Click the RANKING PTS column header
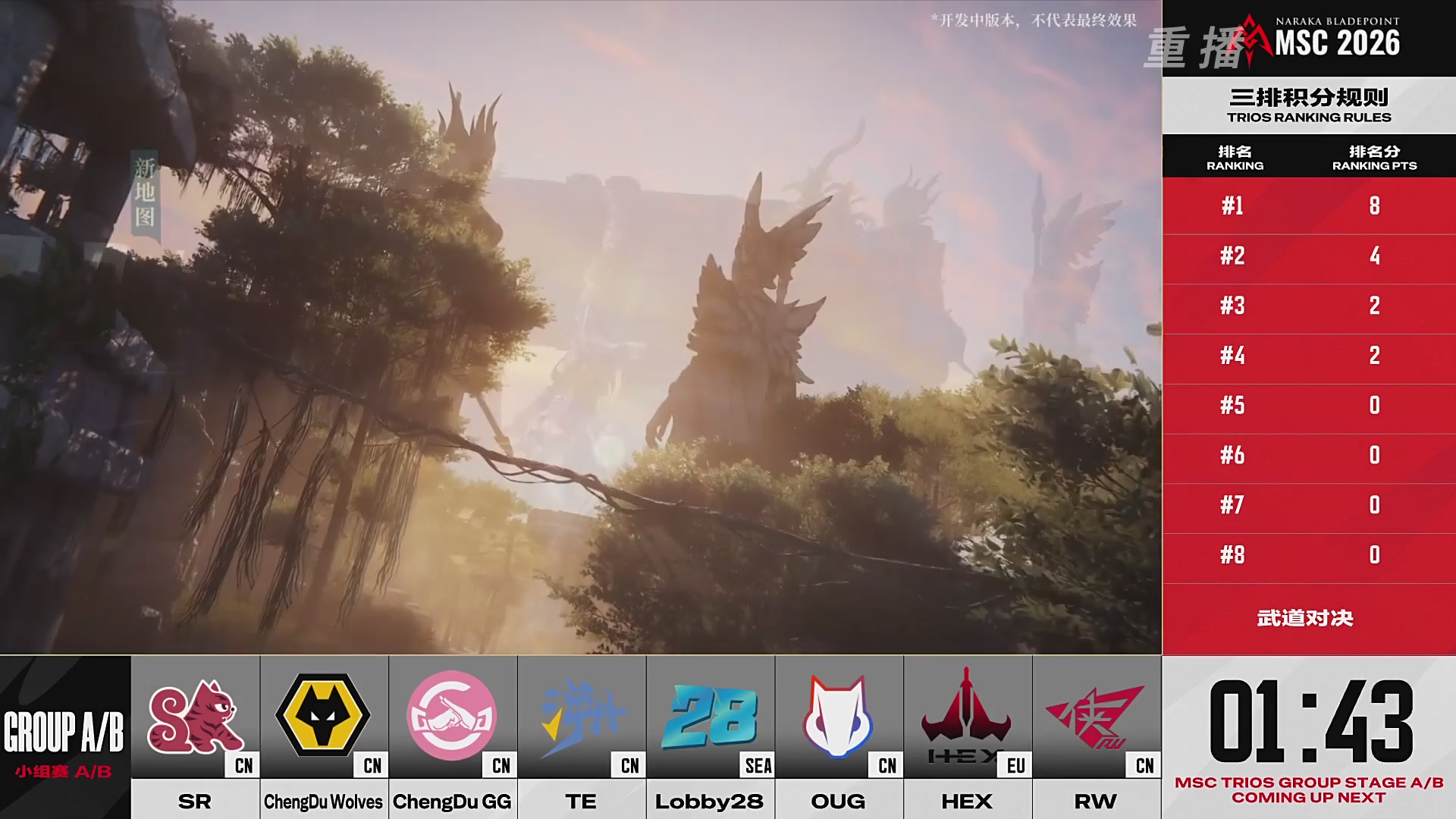The image size is (1456, 819). coord(1374,158)
